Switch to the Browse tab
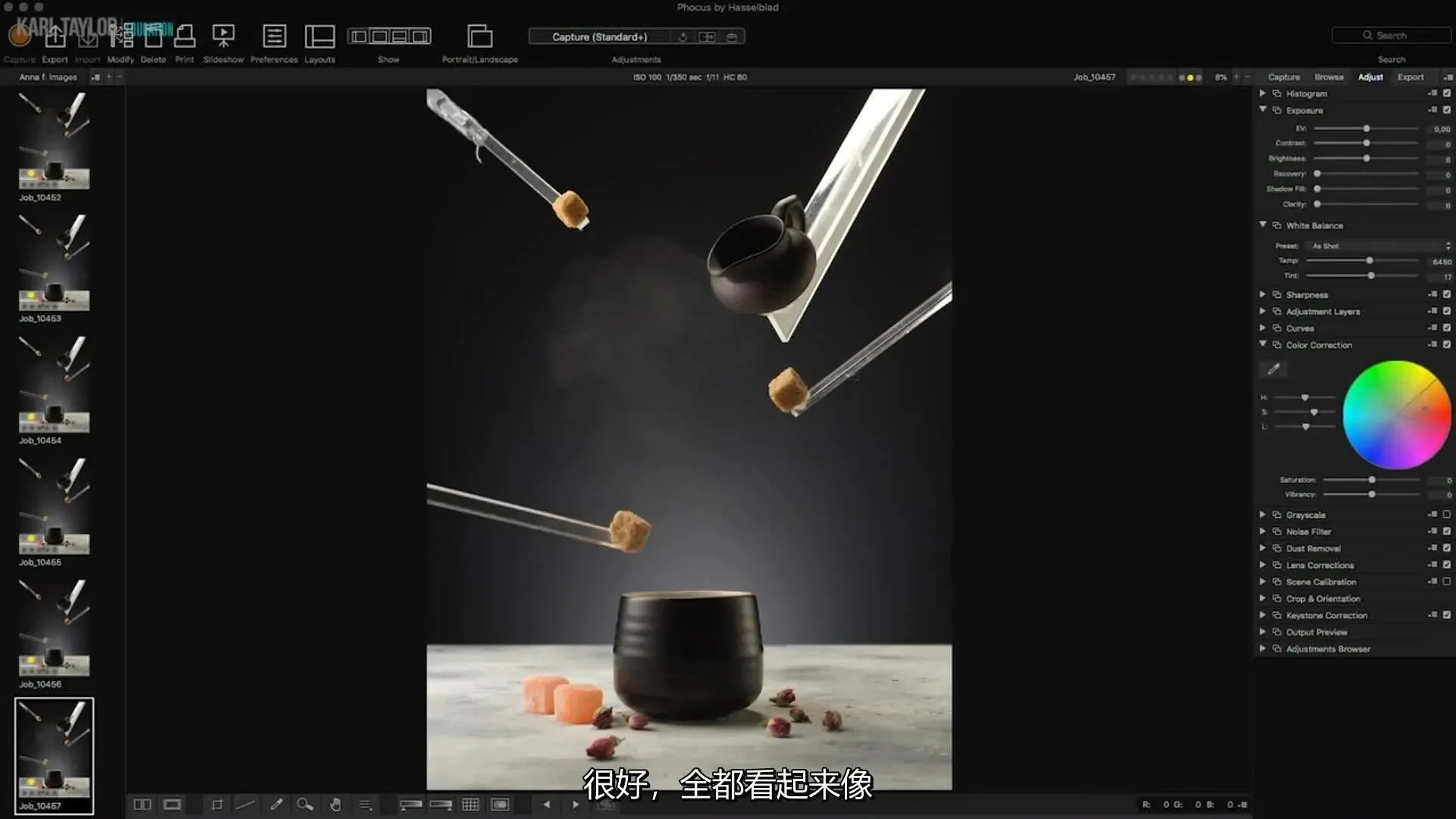Image resolution: width=1456 pixels, height=819 pixels. 1329,77
